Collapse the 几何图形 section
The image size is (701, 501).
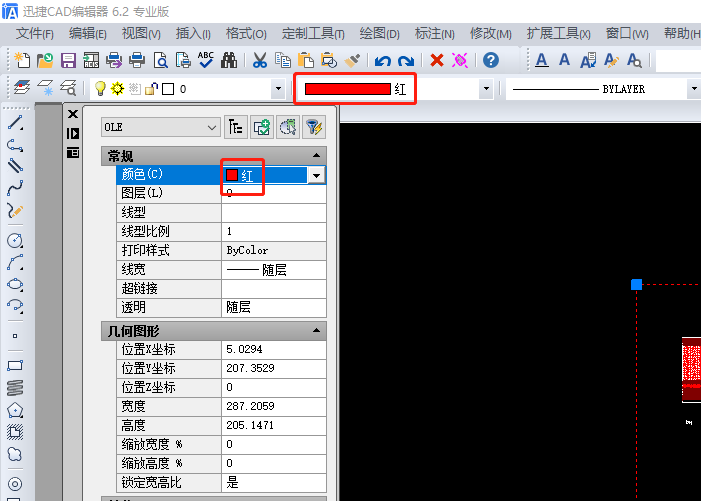tap(316, 330)
